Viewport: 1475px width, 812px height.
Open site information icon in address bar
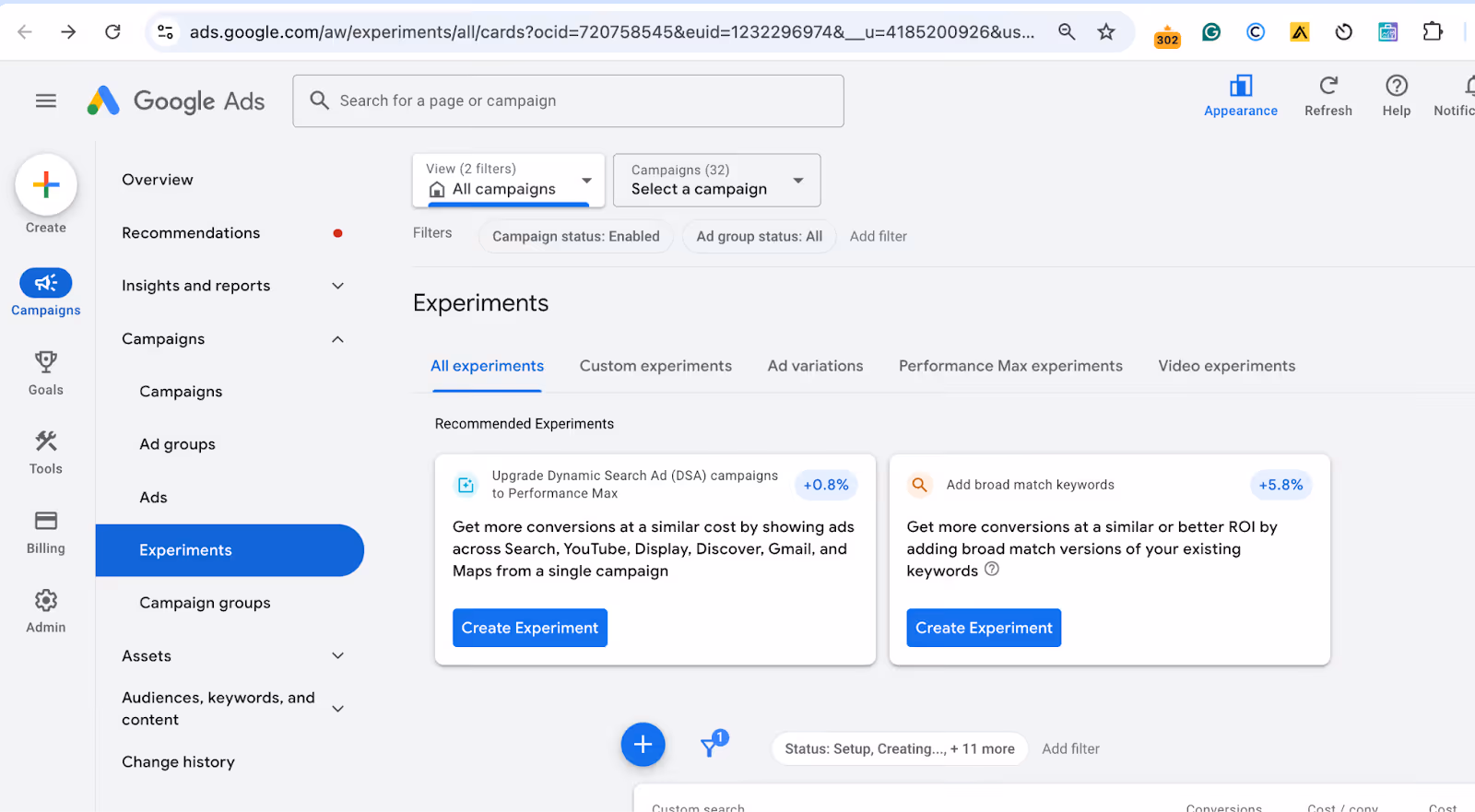(166, 32)
